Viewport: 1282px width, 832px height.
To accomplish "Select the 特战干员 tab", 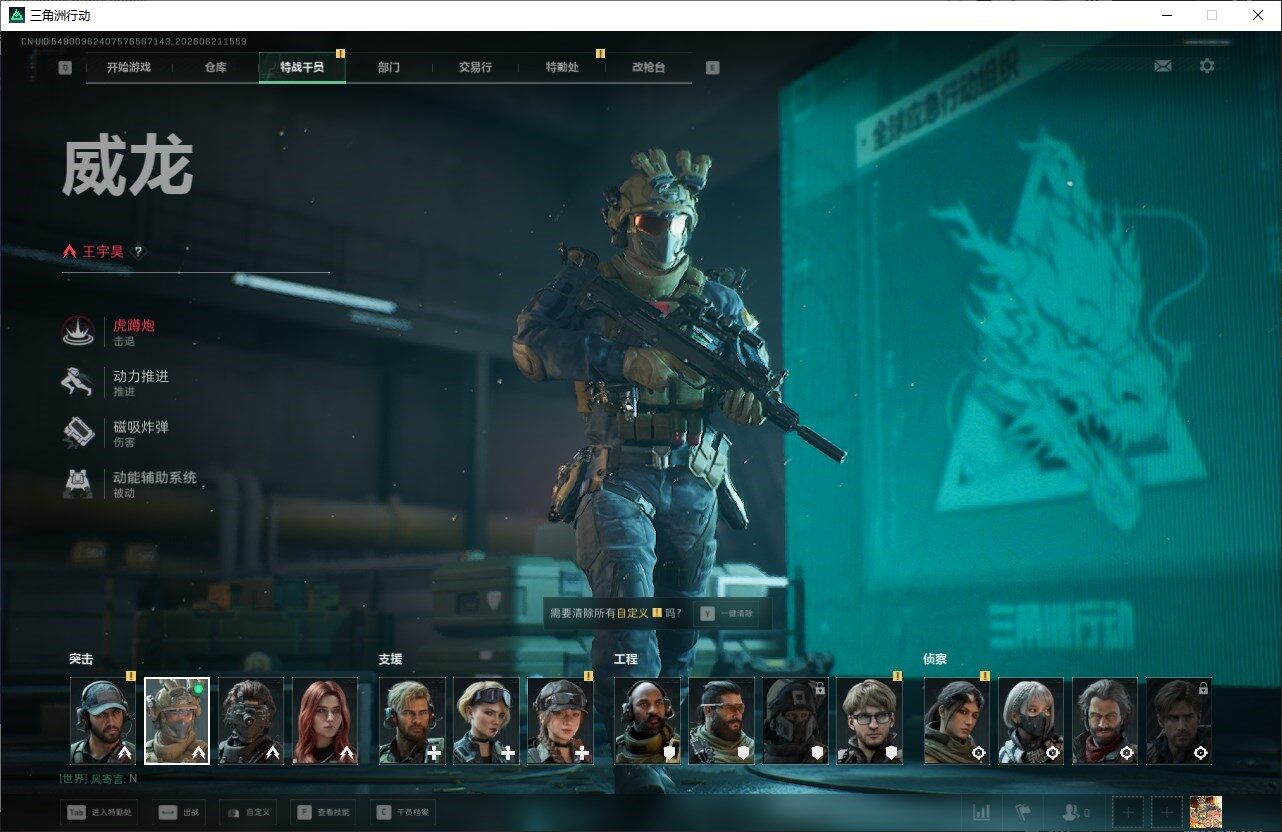I will point(302,68).
